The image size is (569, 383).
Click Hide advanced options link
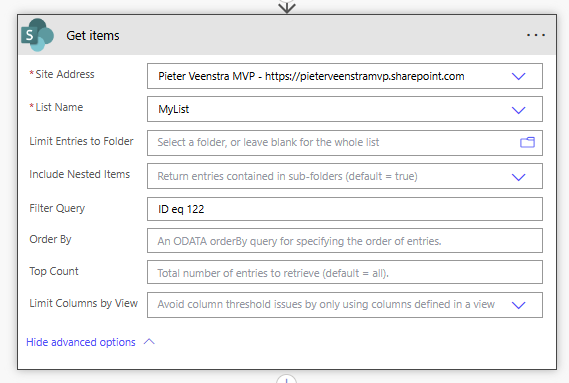pos(81,342)
